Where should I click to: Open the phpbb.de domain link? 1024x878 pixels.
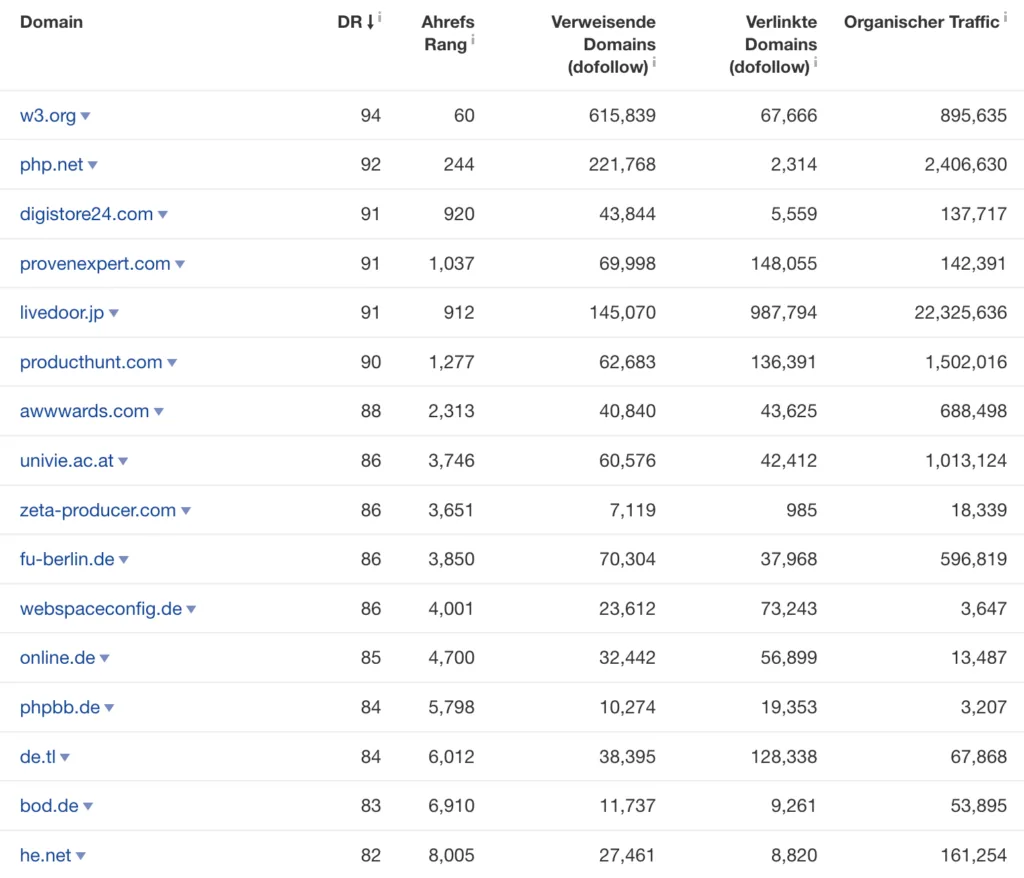click(60, 707)
